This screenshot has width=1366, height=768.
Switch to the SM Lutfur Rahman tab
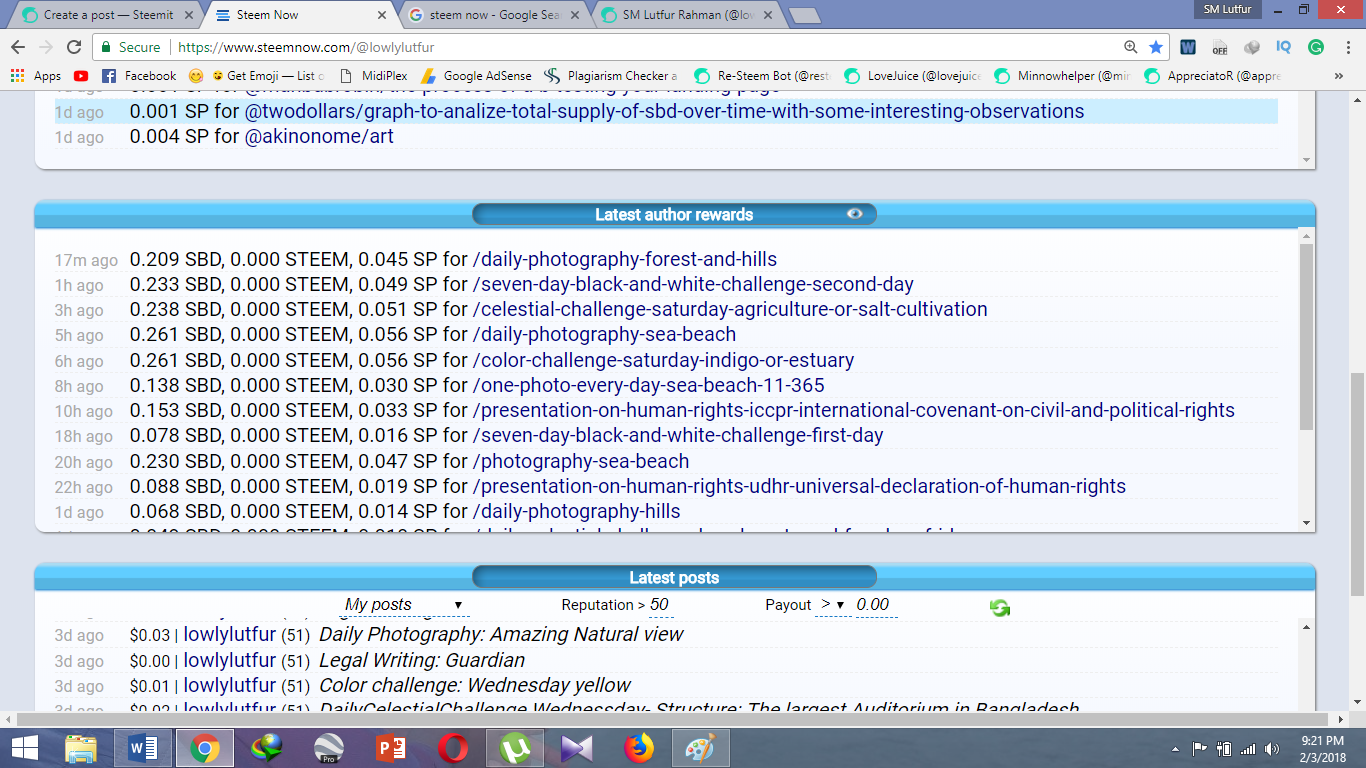pyautogui.click(x=686, y=15)
